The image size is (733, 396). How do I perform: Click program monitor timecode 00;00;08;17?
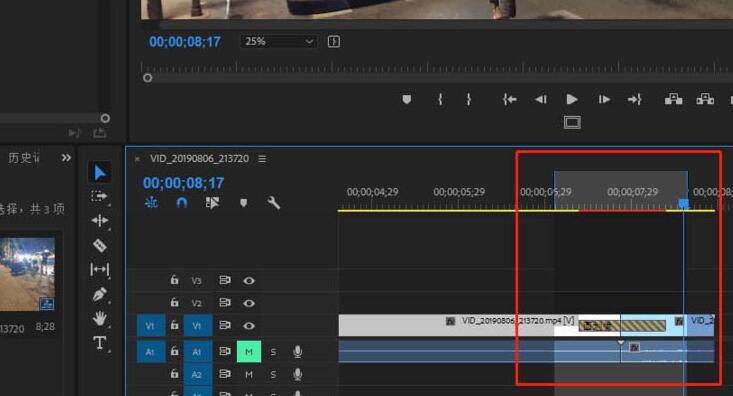[x=185, y=42]
